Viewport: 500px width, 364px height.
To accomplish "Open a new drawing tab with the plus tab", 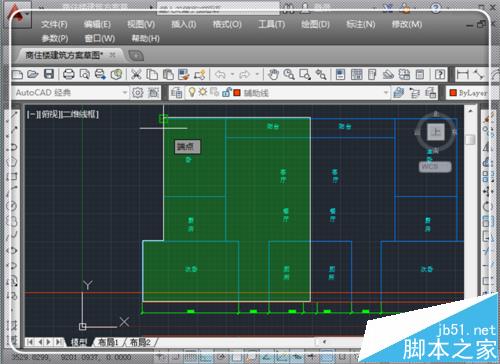I will (x=136, y=56).
